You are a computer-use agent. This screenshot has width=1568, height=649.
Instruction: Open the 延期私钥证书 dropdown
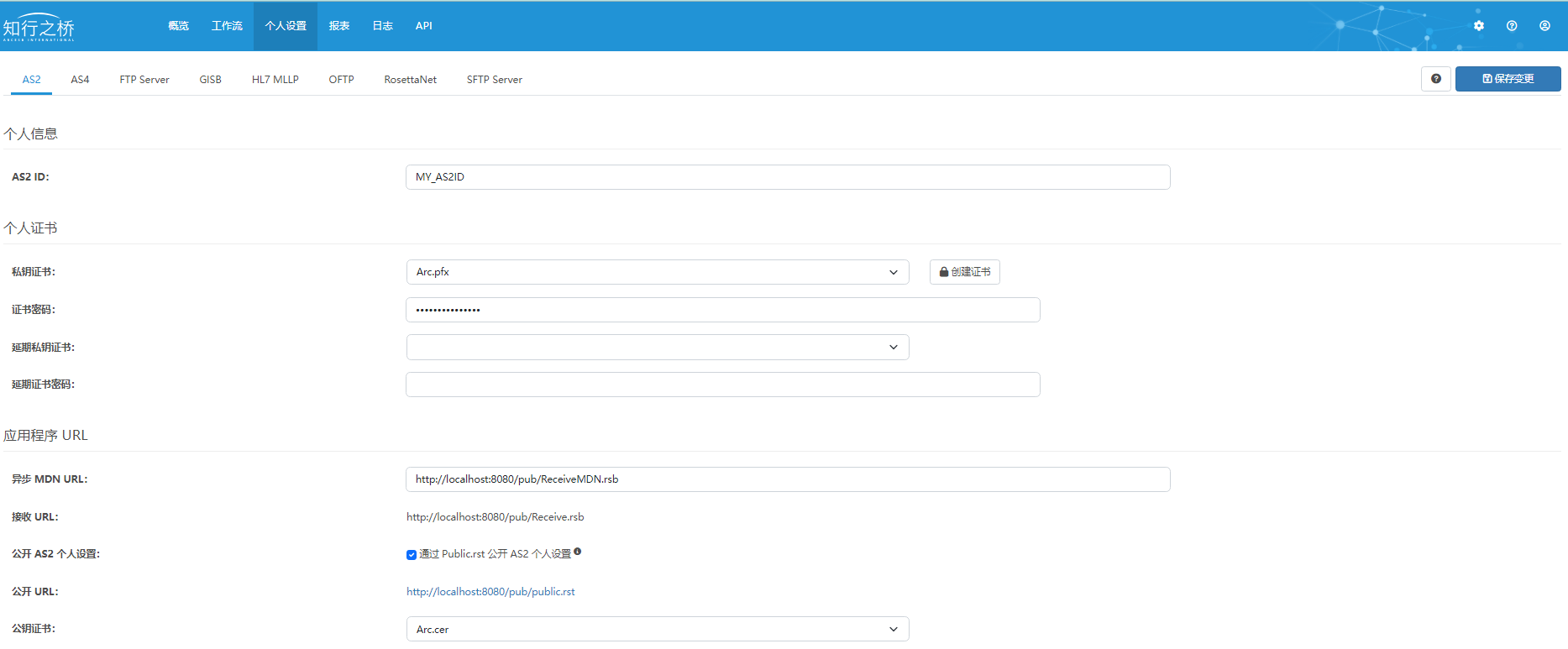[657, 348]
